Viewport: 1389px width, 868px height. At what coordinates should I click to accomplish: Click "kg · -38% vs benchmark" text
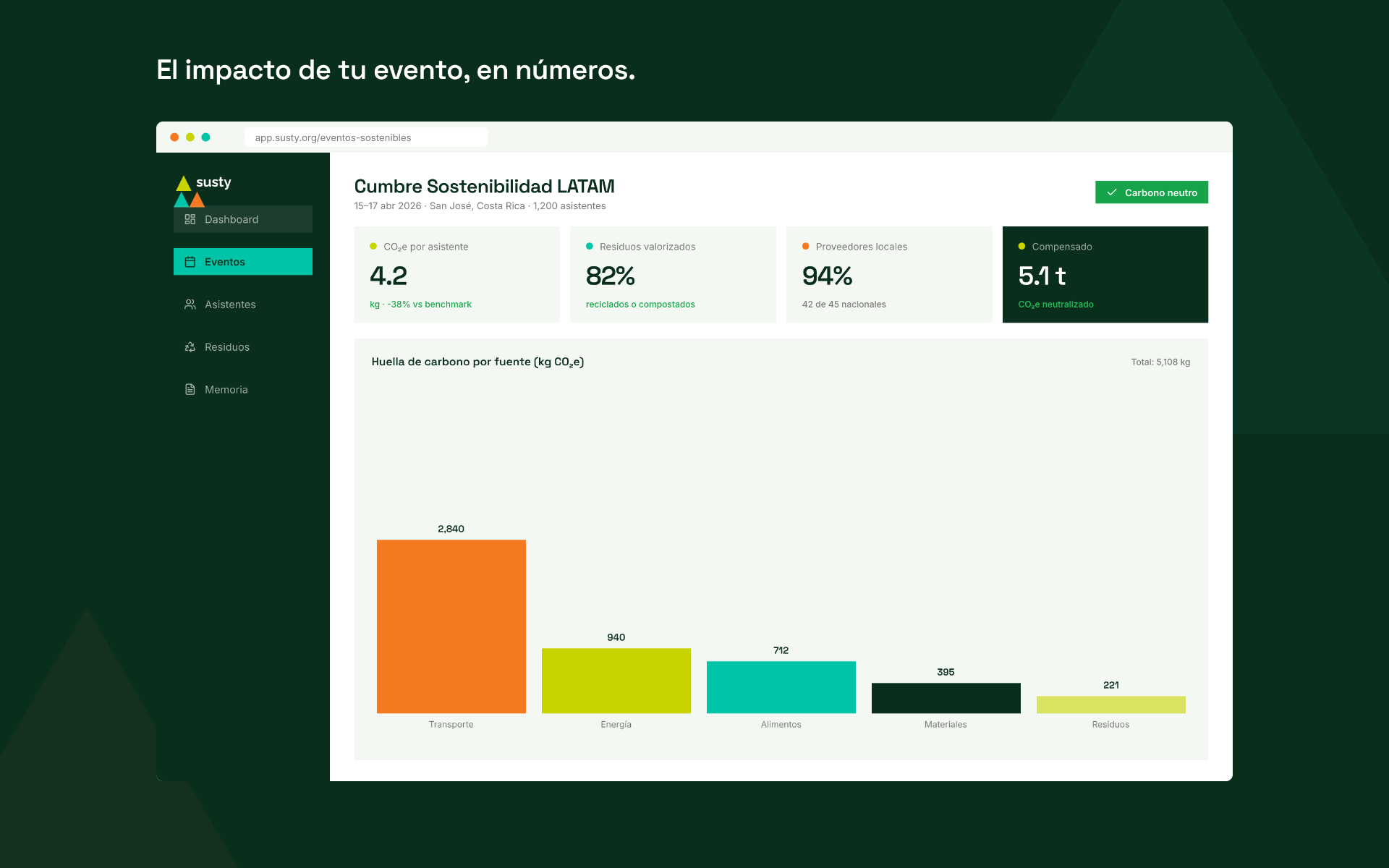[420, 305]
